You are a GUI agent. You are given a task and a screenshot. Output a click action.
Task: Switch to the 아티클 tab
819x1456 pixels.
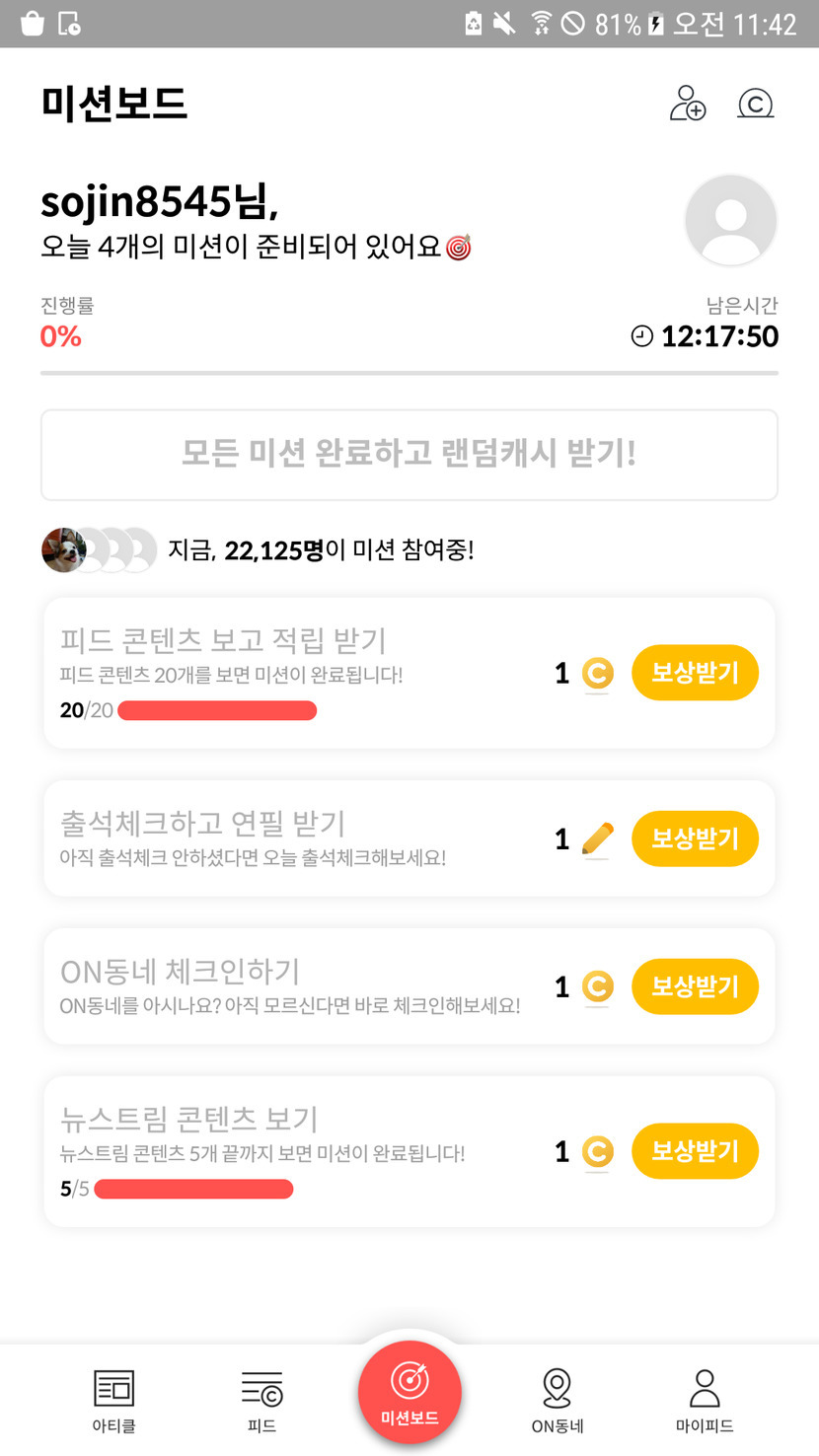(113, 1400)
